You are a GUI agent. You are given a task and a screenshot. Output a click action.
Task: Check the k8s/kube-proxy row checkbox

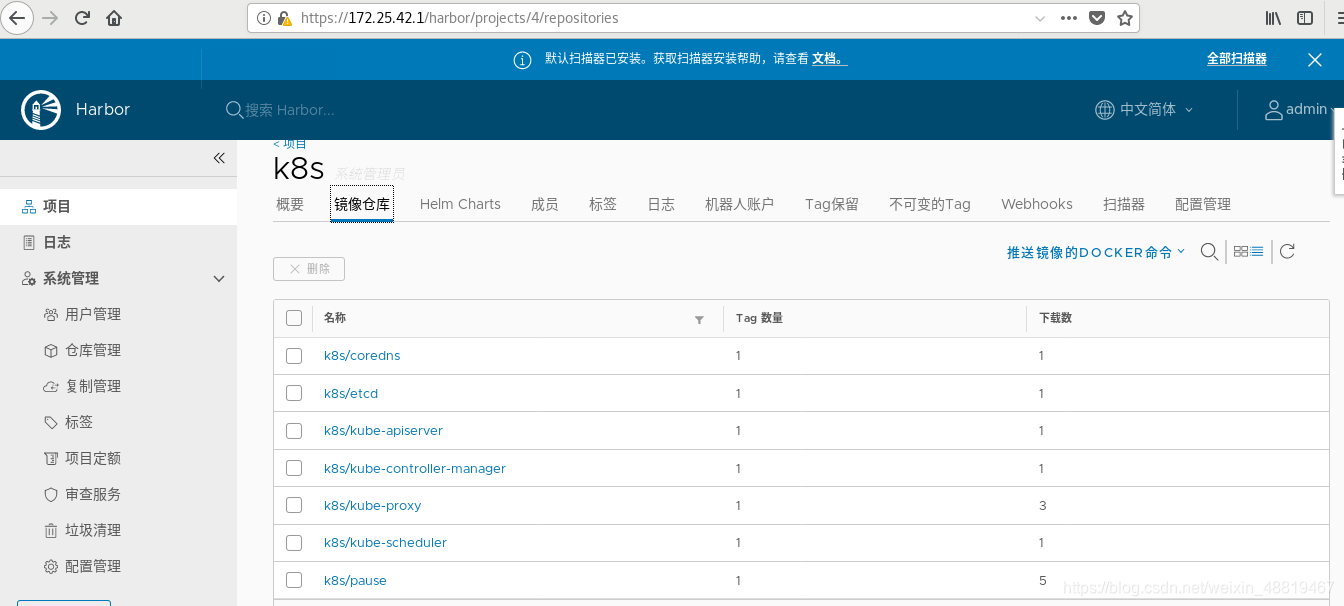click(x=294, y=505)
